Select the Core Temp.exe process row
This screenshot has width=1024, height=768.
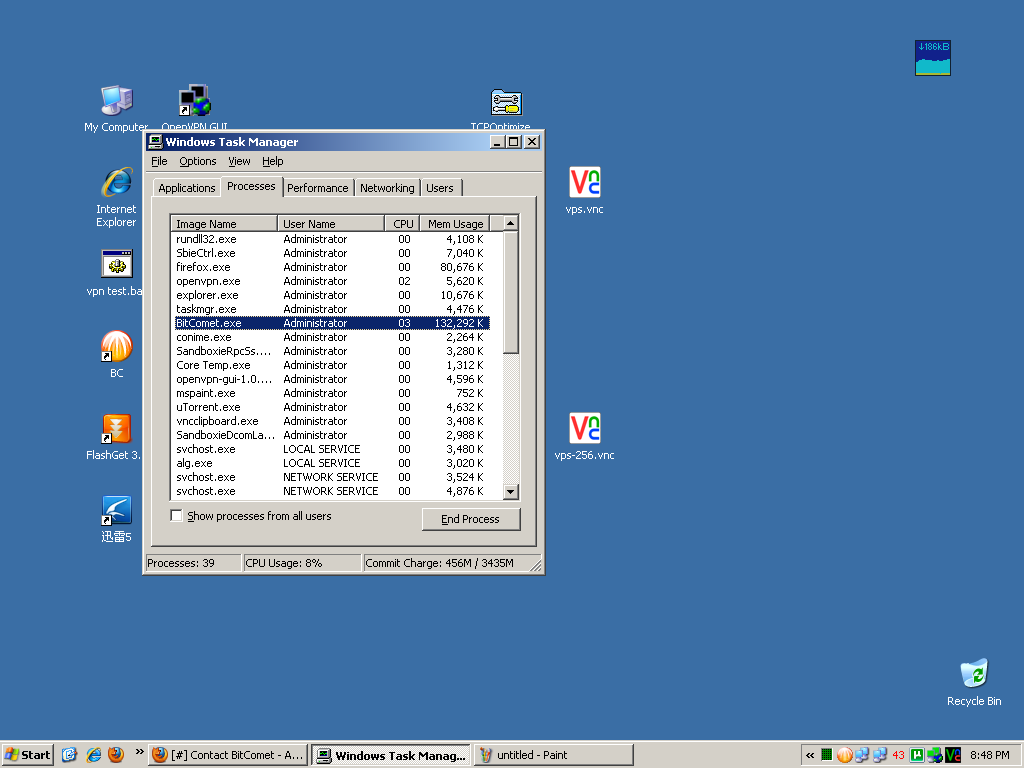pos(332,365)
